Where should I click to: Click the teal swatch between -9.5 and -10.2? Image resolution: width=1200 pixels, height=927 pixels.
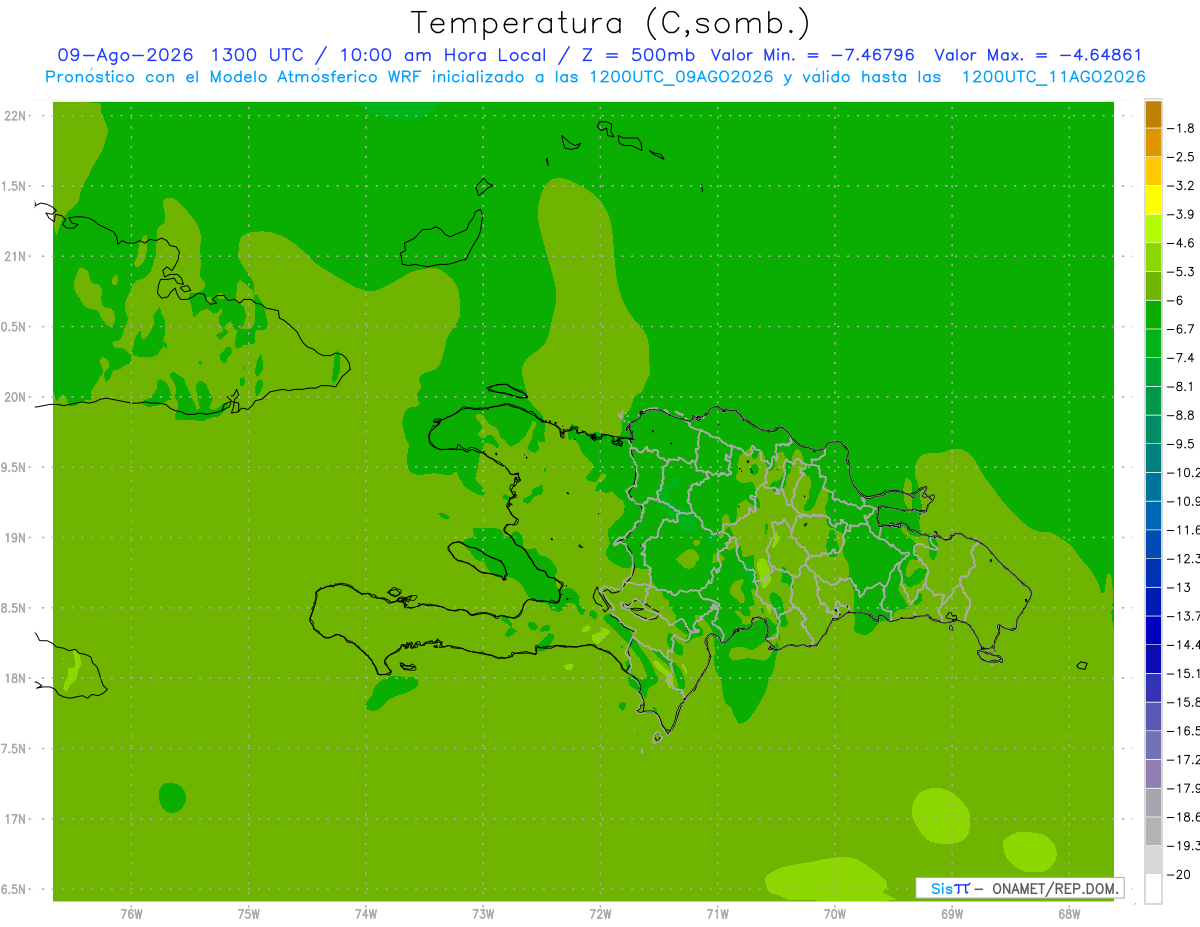tap(1153, 458)
